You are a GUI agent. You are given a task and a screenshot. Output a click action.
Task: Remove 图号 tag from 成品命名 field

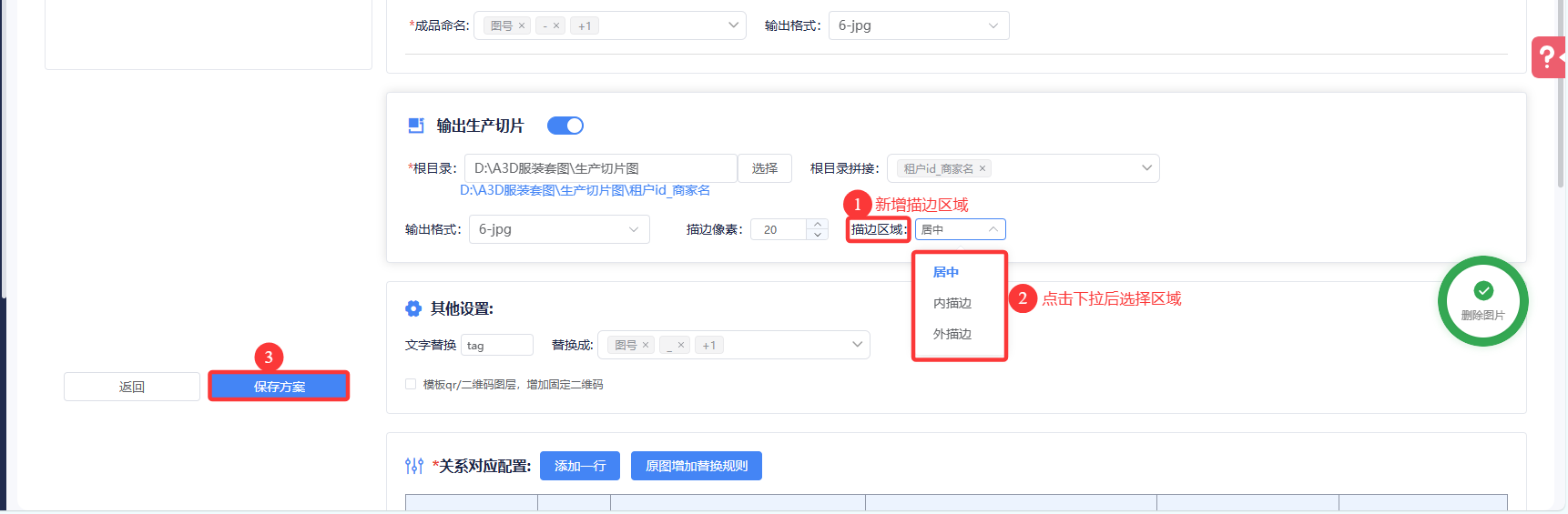[x=522, y=25]
